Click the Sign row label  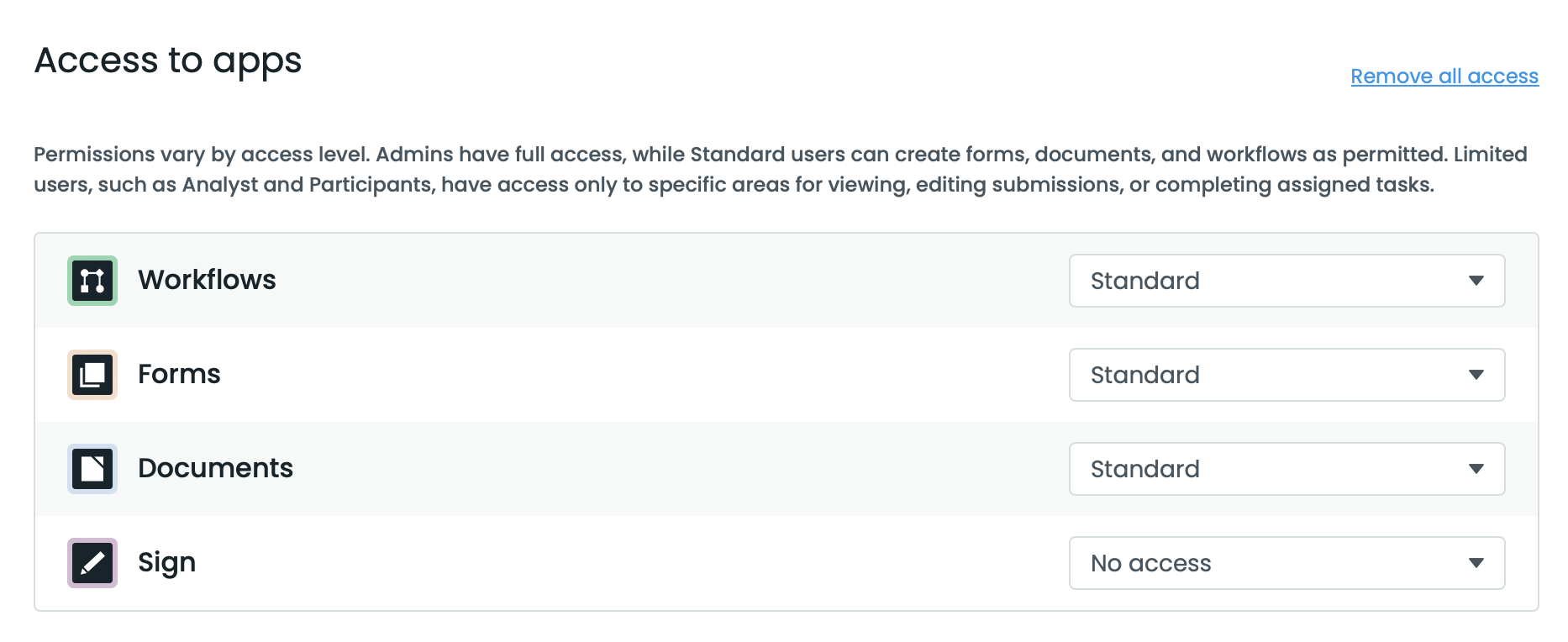pos(166,563)
